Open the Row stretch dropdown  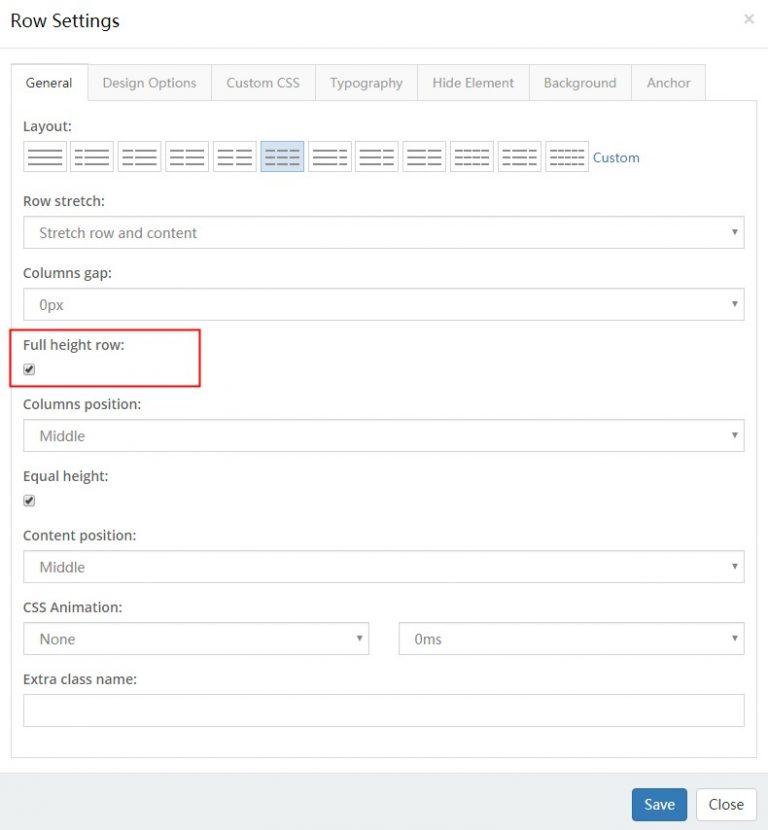(384, 232)
